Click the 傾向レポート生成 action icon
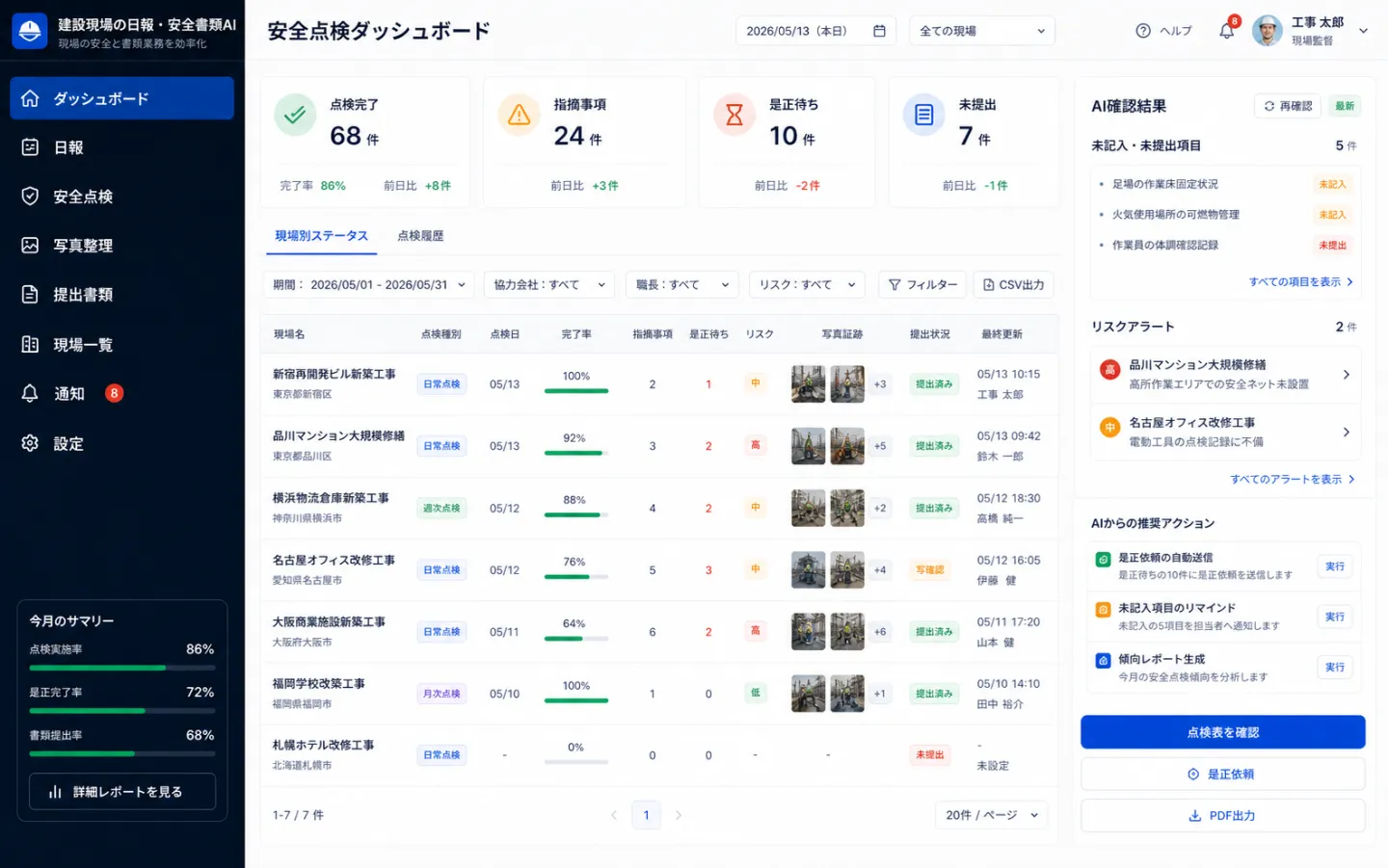1388x868 pixels. pyautogui.click(x=1104, y=661)
